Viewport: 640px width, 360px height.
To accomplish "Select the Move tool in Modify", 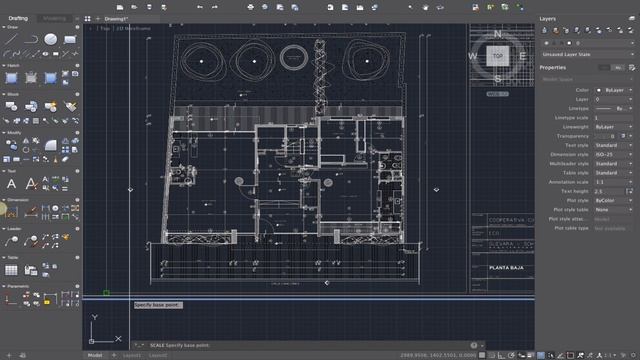I will click(x=11, y=144).
